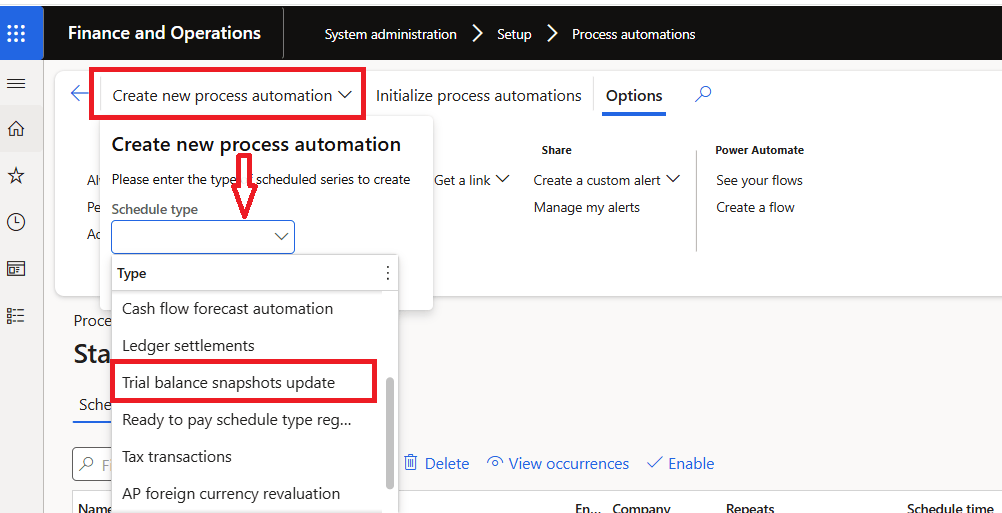Expand the hamburger navigation menu
1002x513 pixels.
(15, 84)
